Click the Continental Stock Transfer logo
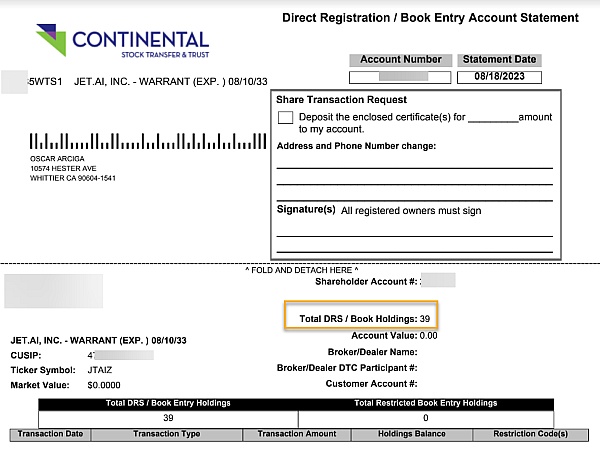600x449 pixels. click(122, 41)
